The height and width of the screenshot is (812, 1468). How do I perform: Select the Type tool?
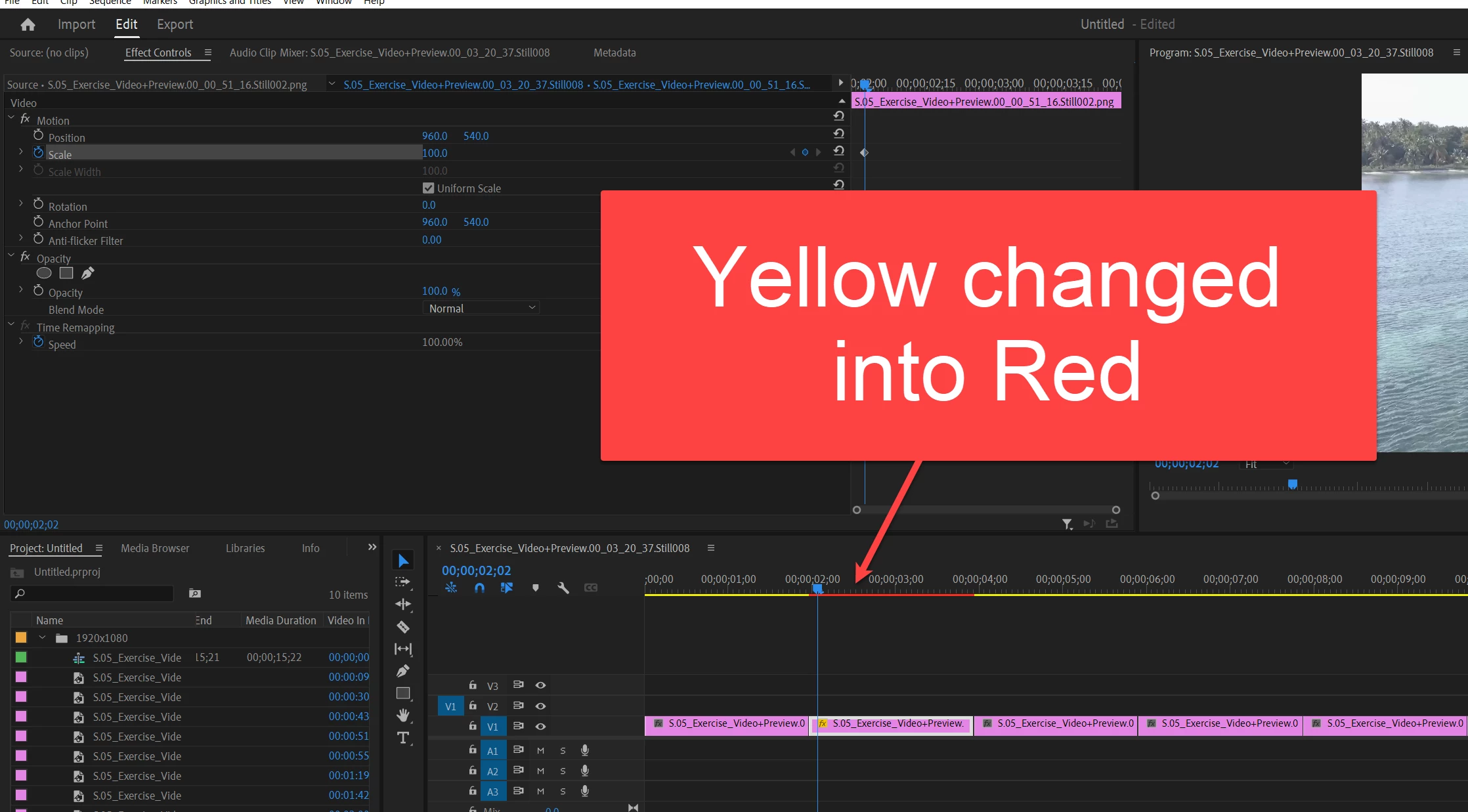tap(403, 738)
